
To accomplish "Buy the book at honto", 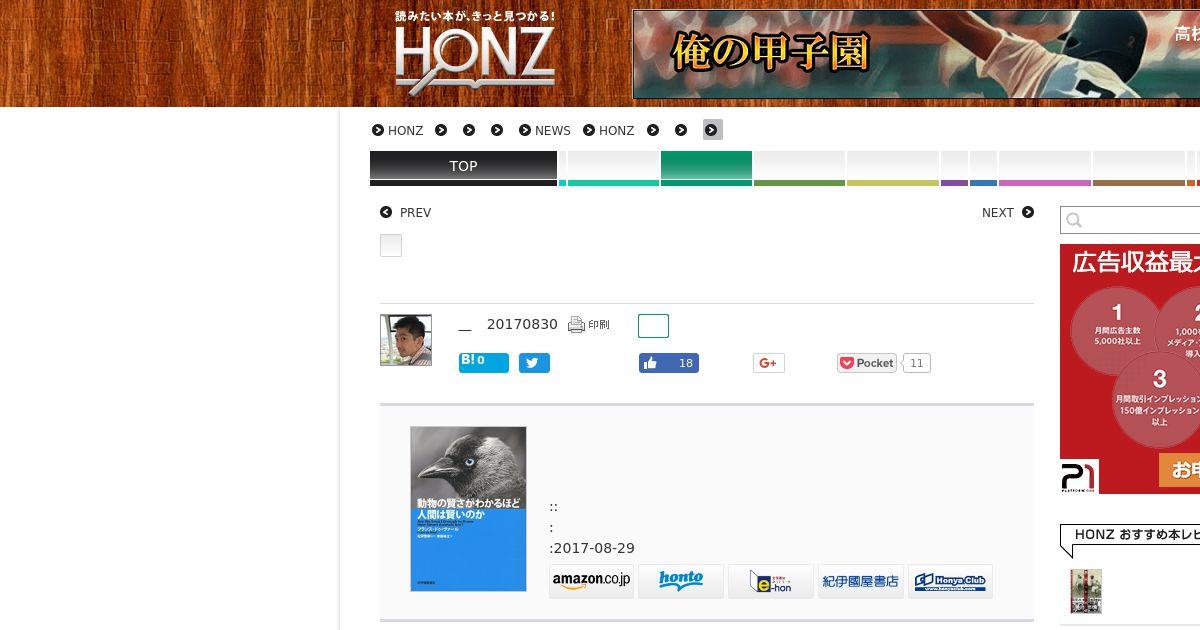I will click(x=681, y=581).
